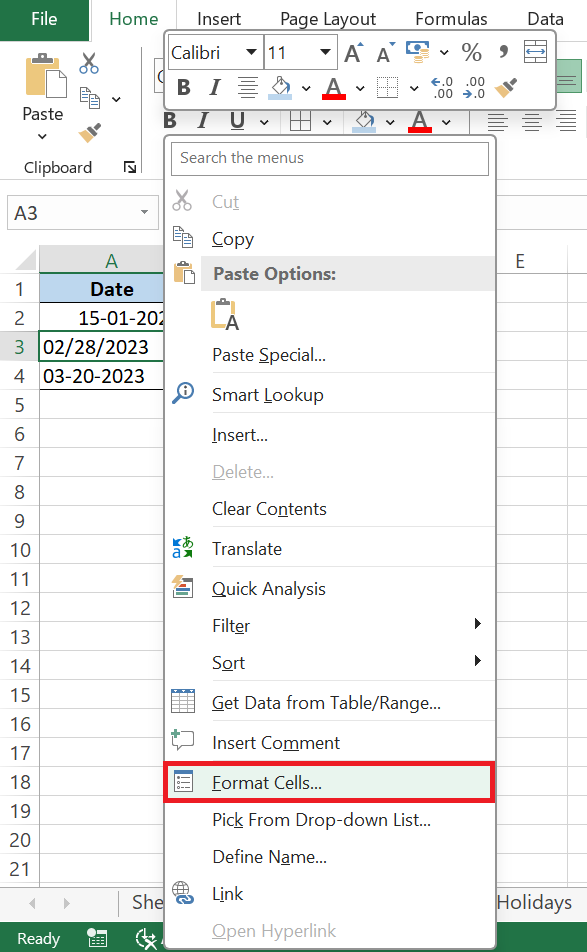This screenshot has height=952, width=587.
Task: Select Clear Contents menu item
Action: (x=330, y=509)
